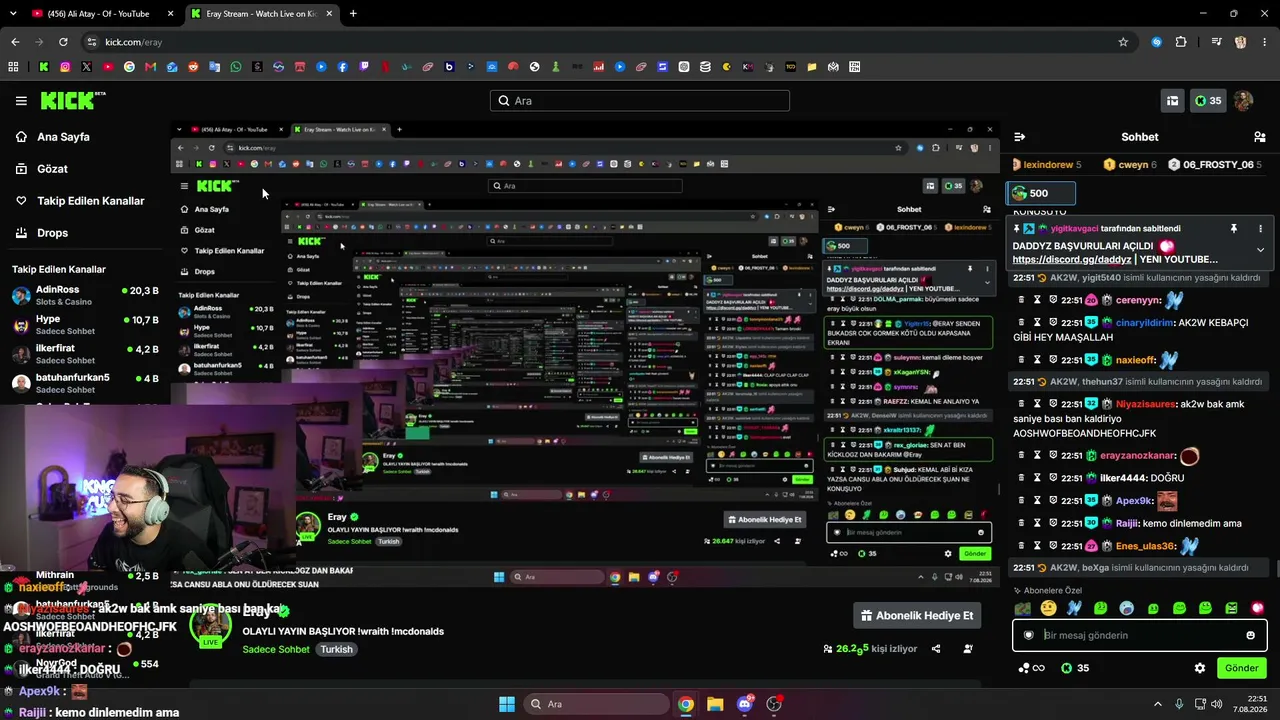This screenshot has width=1280, height=720.
Task: Open AdinRoss followed channel
Action: coord(85,295)
